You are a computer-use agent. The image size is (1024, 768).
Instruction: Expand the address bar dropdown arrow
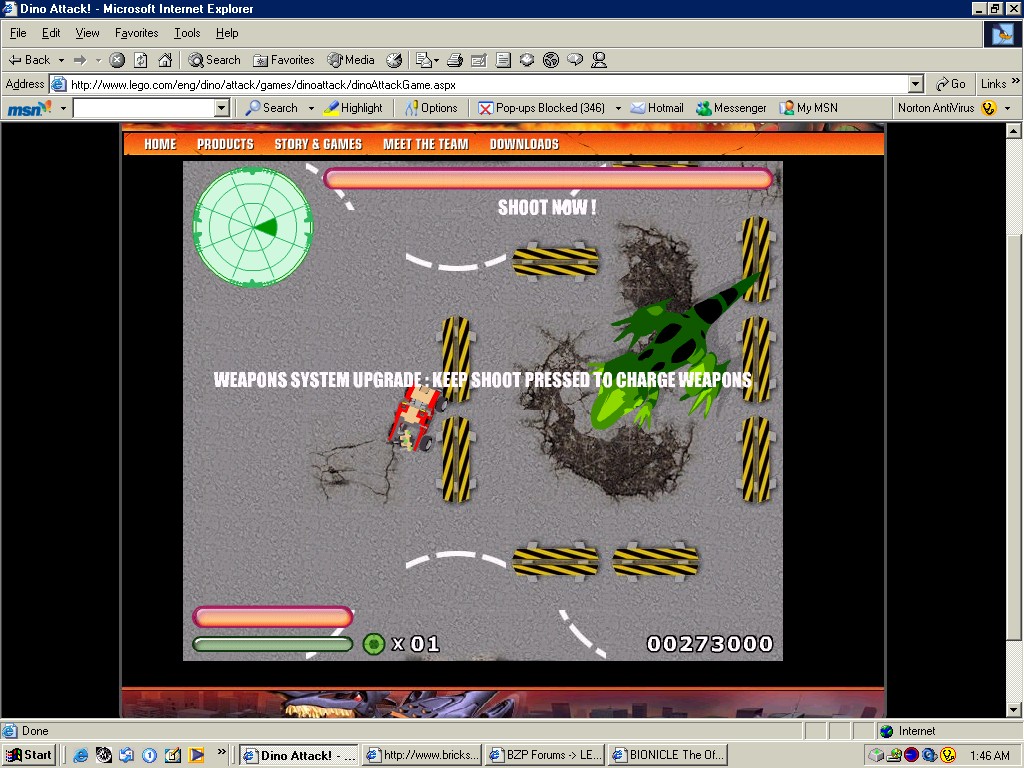click(x=916, y=84)
